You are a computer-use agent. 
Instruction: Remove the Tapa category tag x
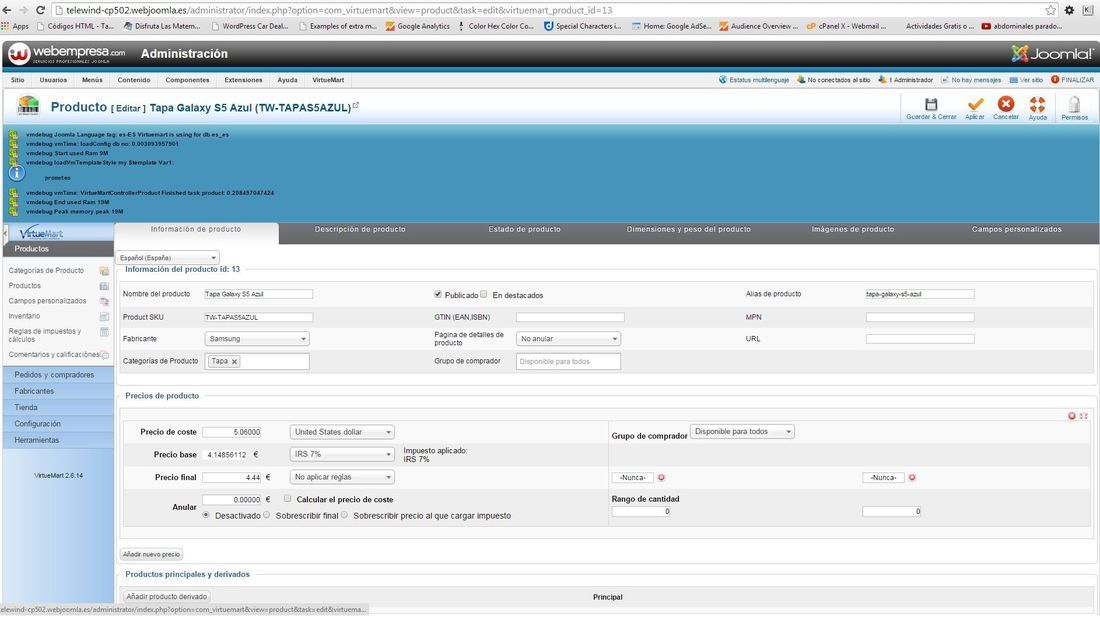pyautogui.click(x=234, y=361)
